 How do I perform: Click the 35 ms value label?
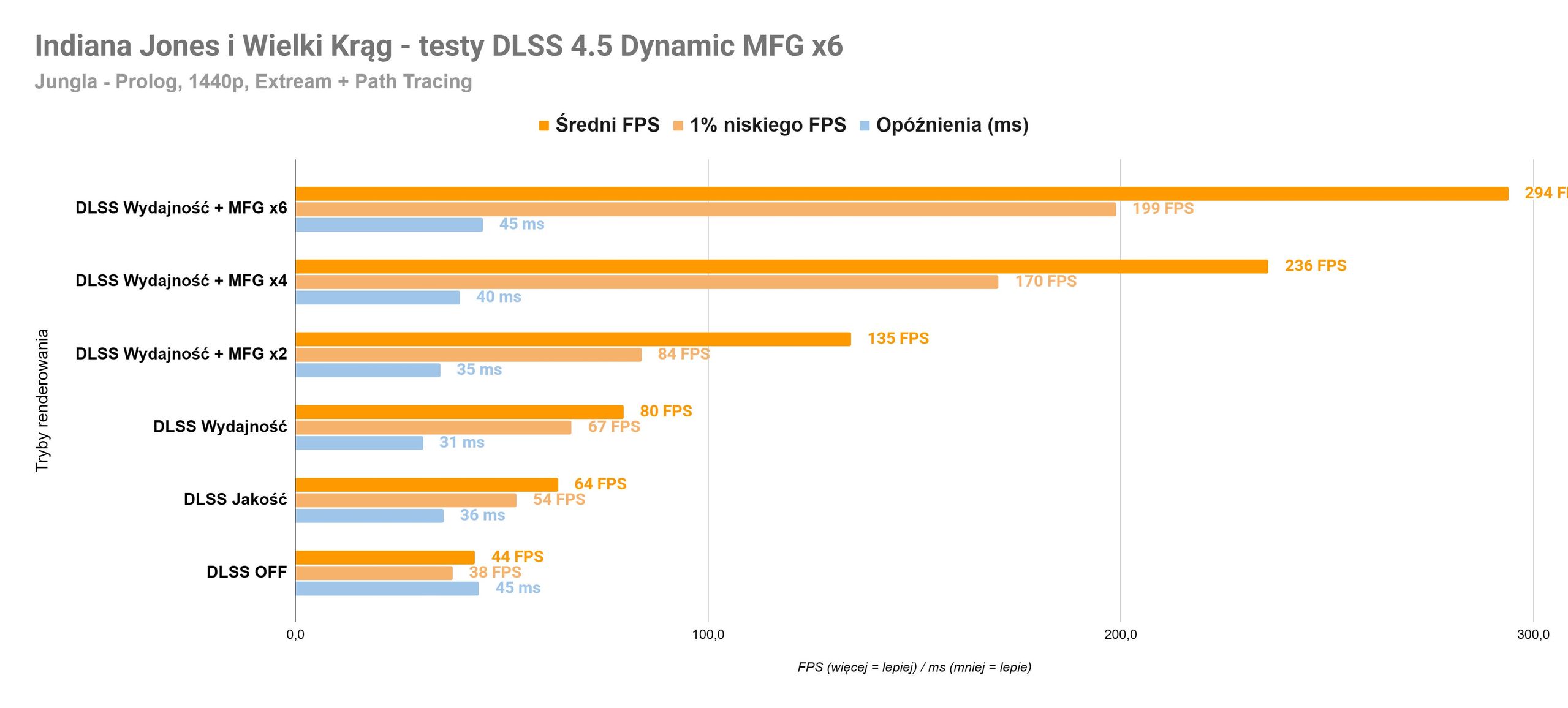point(479,370)
